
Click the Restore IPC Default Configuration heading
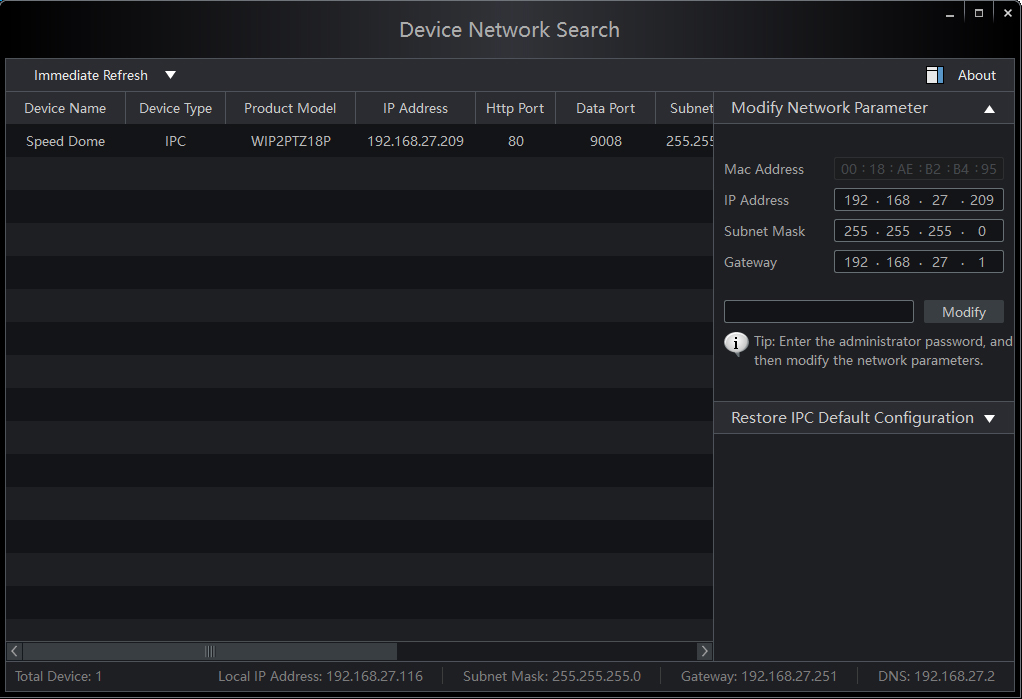coord(853,417)
